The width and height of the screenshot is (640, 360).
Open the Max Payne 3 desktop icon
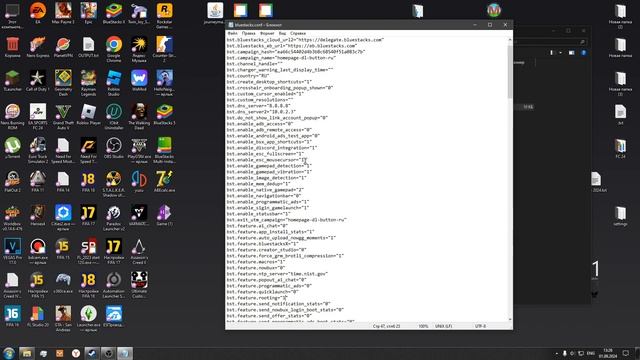click(63, 13)
